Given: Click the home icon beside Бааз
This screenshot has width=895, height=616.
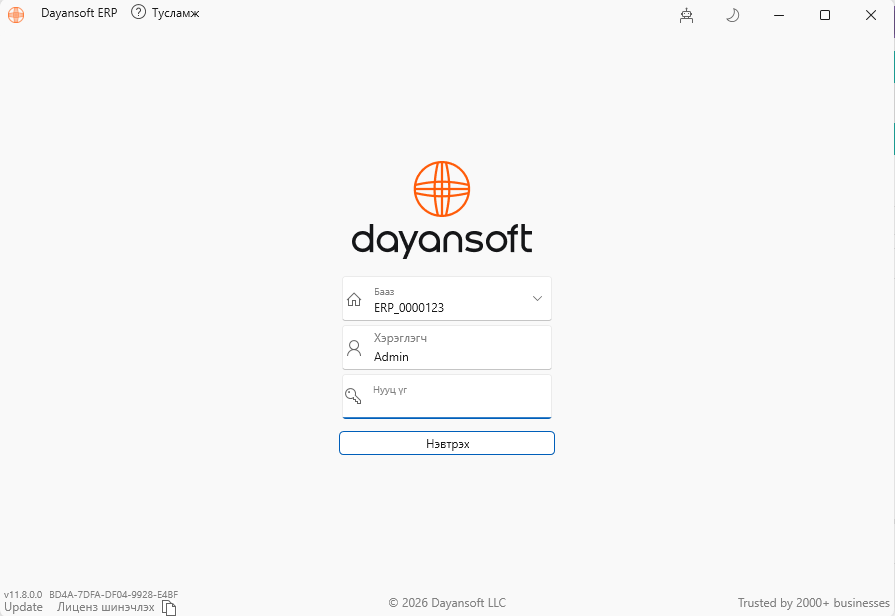Looking at the screenshot, I should click(354, 299).
